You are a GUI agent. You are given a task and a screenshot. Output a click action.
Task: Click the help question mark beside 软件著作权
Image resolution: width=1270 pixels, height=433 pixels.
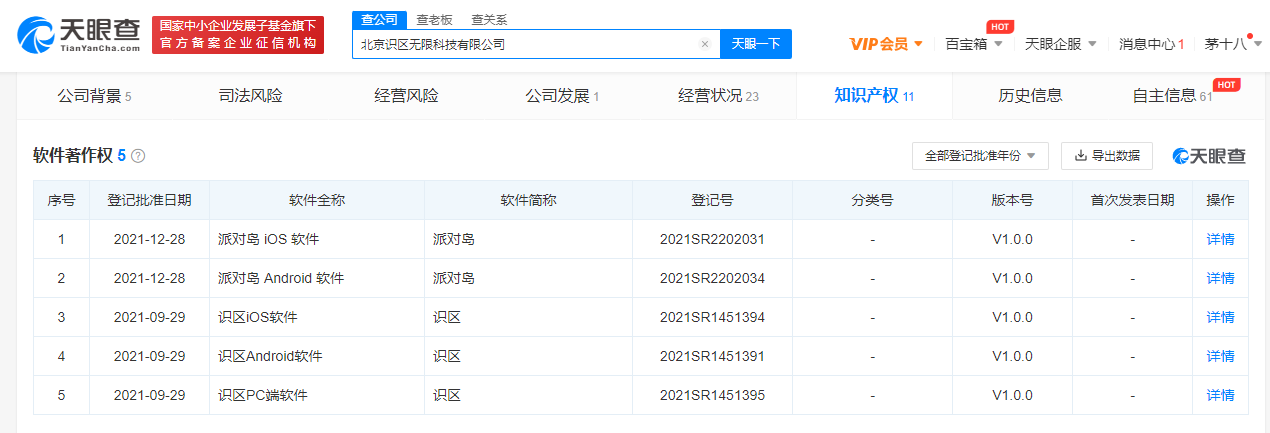click(x=138, y=156)
